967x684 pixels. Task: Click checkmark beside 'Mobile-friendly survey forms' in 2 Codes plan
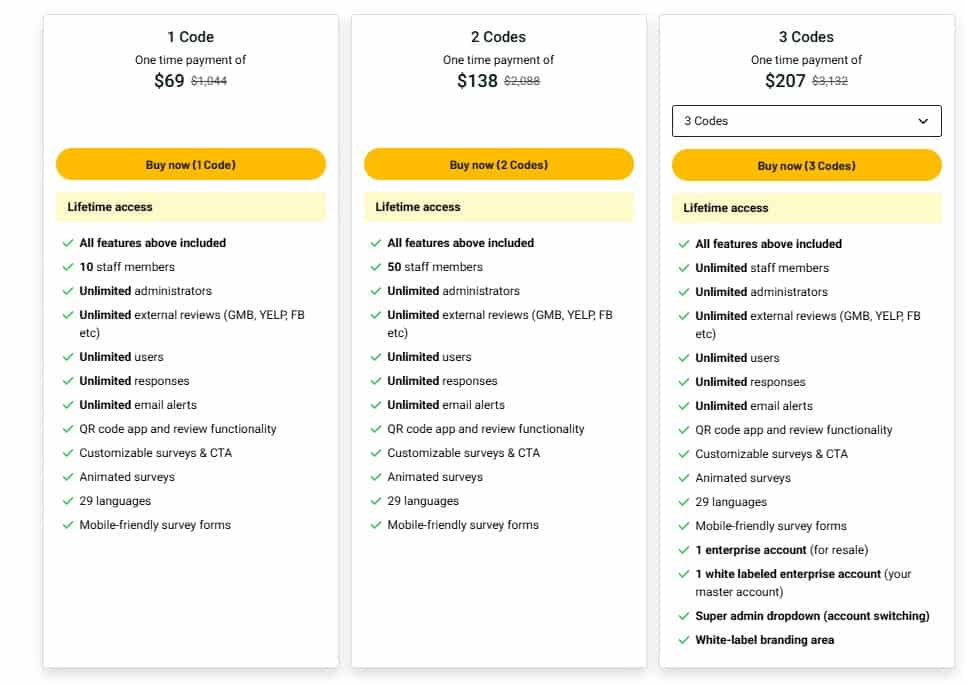tap(376, 525)
